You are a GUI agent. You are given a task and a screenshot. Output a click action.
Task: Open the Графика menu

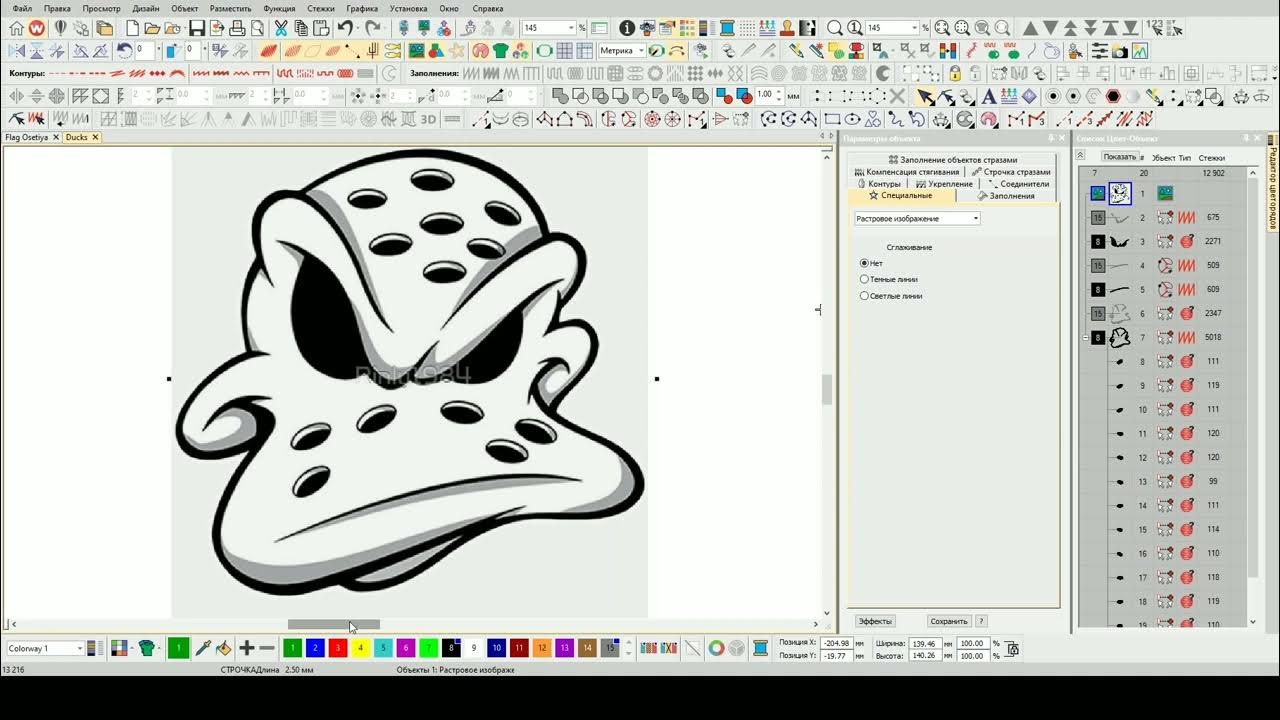(362, 8)
